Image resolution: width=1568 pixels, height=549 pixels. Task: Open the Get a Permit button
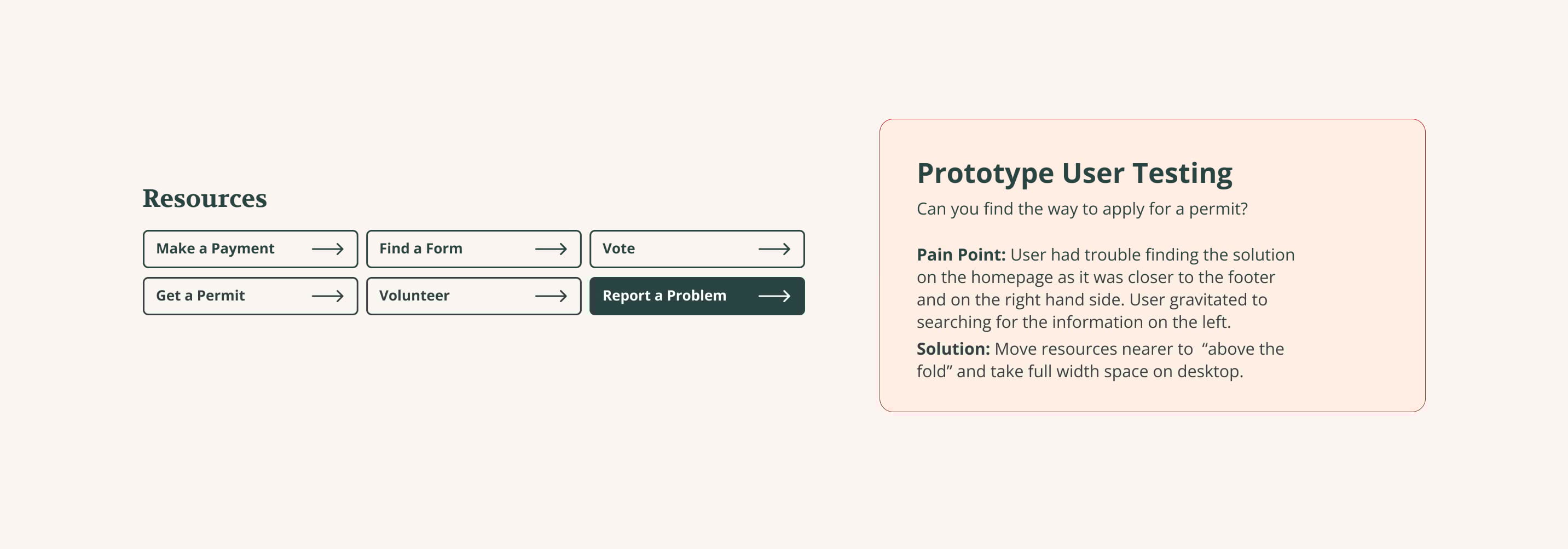tap(250, 297)
